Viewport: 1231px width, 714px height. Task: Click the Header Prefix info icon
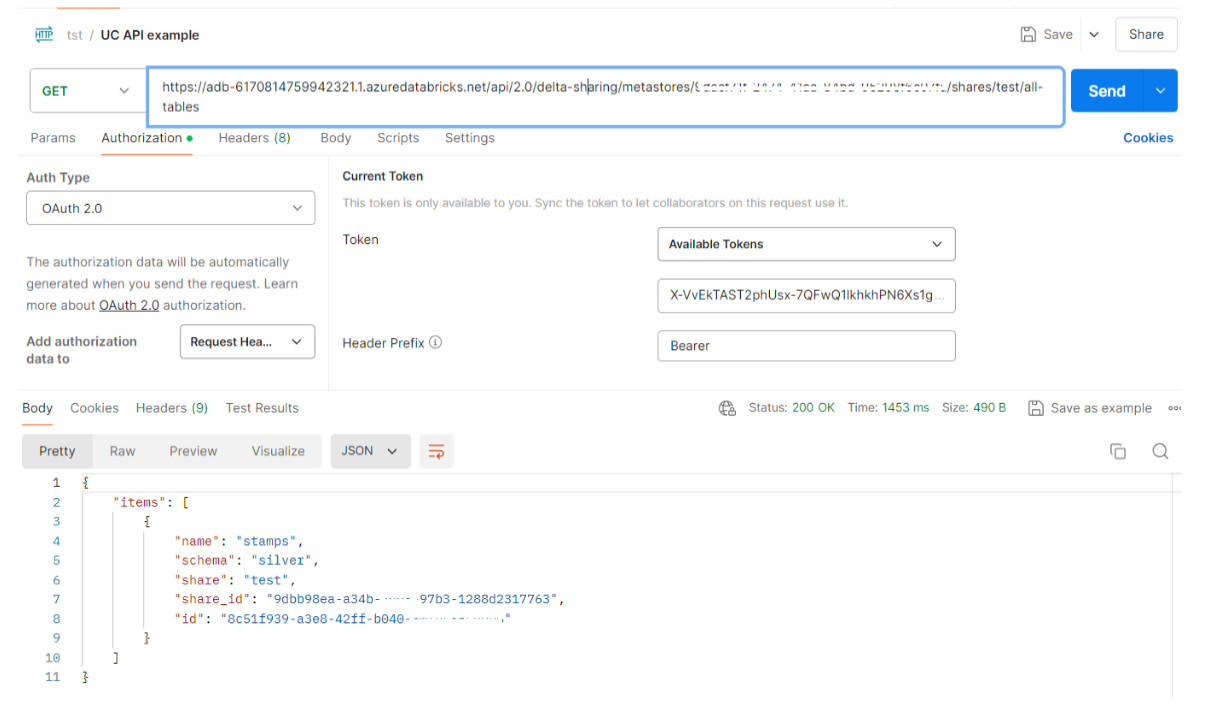tap(436, 342)
